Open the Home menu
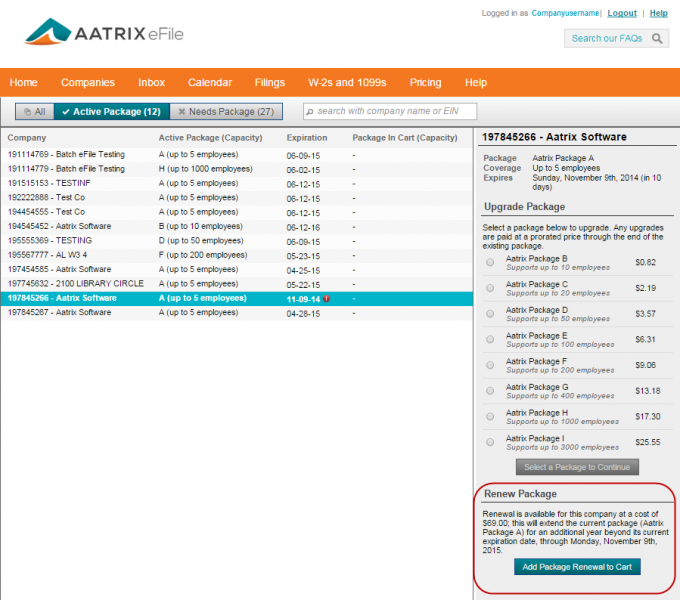The width and height of the screenshot is (680, 600). point(23,82)
